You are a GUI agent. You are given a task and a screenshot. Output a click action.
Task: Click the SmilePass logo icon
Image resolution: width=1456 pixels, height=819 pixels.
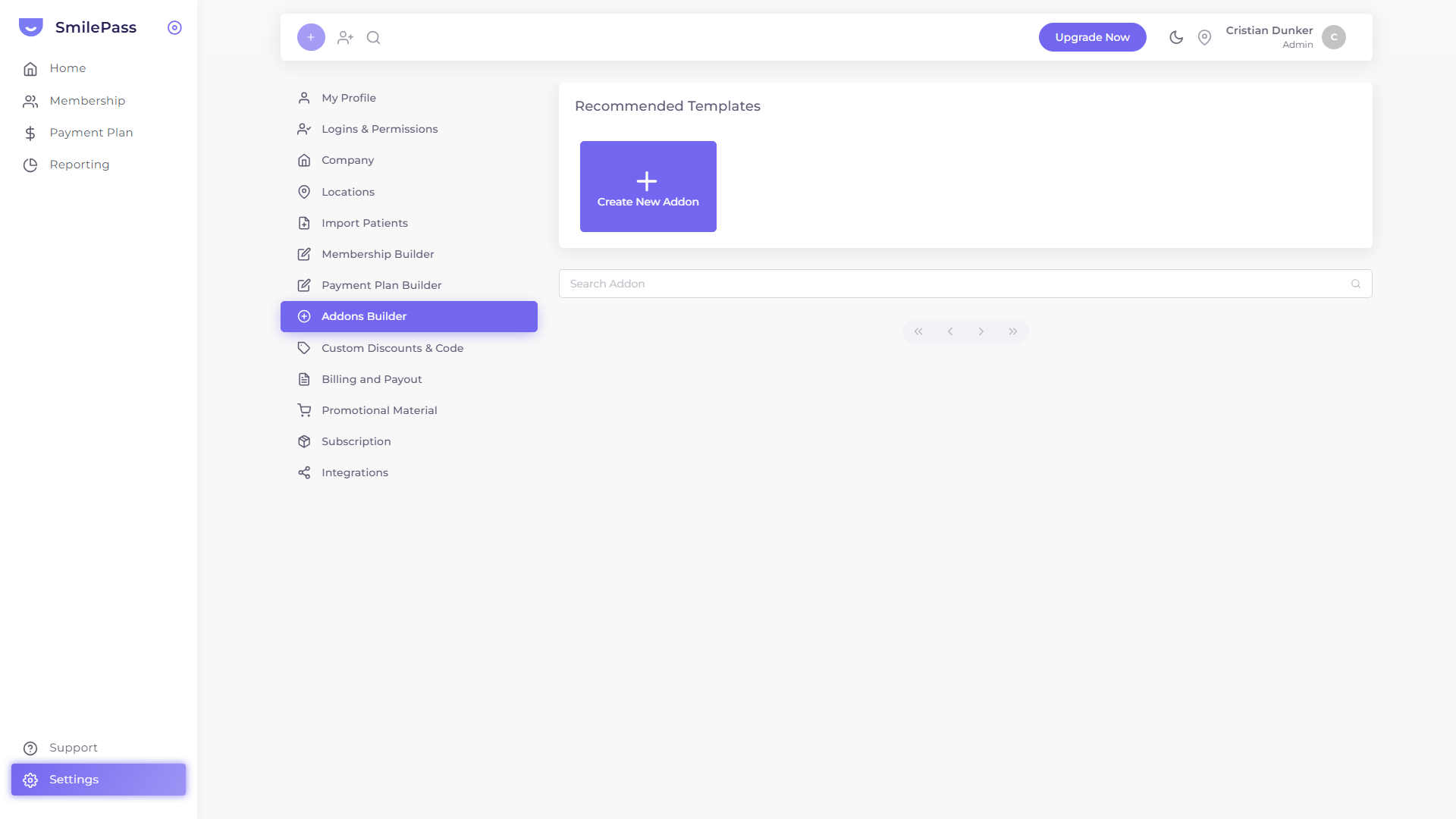click(x=30, y=27)
